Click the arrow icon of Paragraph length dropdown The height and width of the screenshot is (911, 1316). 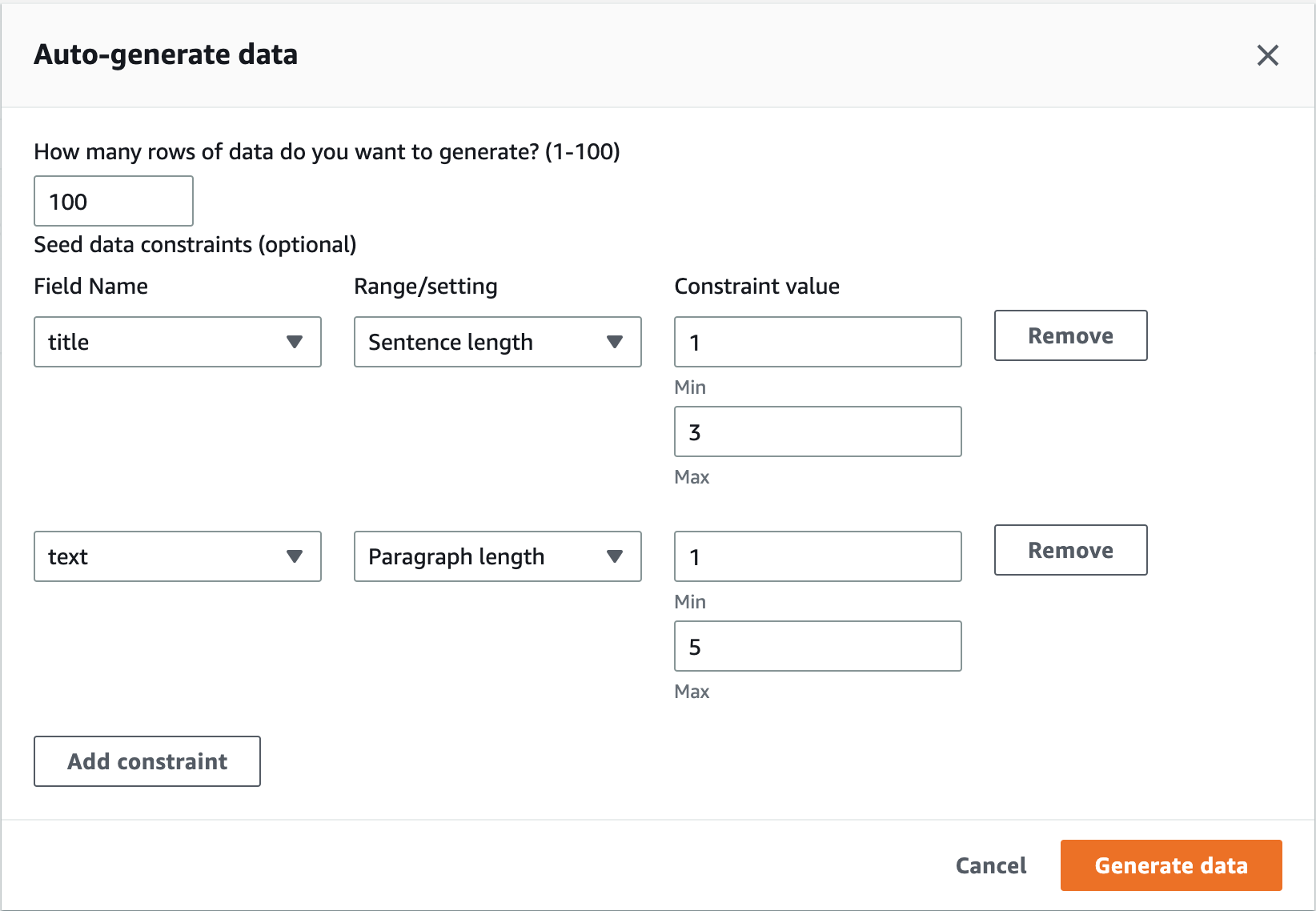coord(615,556)
